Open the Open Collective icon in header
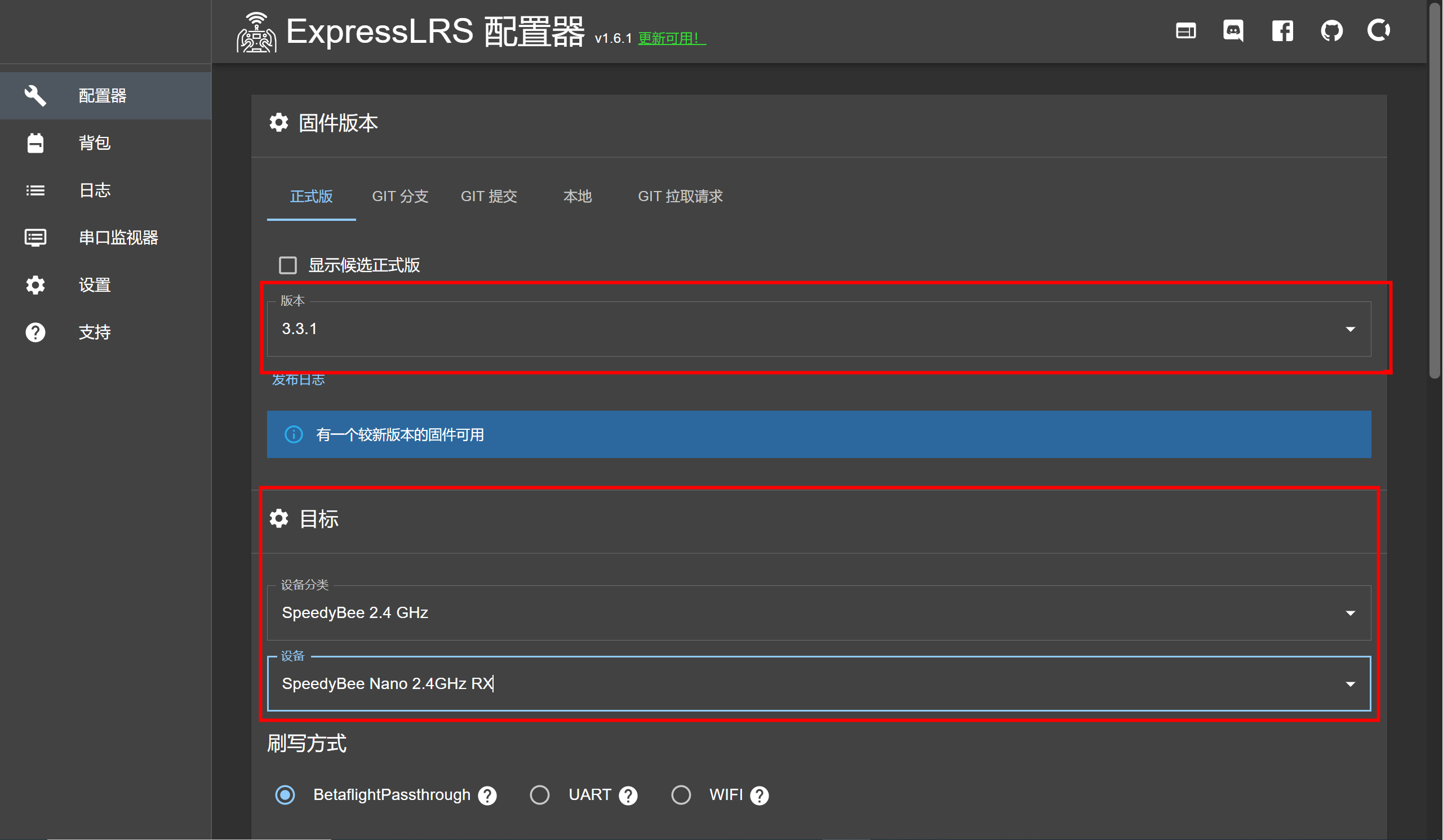The height and width of the screenshot is (840, 1443). [1379, 30]
